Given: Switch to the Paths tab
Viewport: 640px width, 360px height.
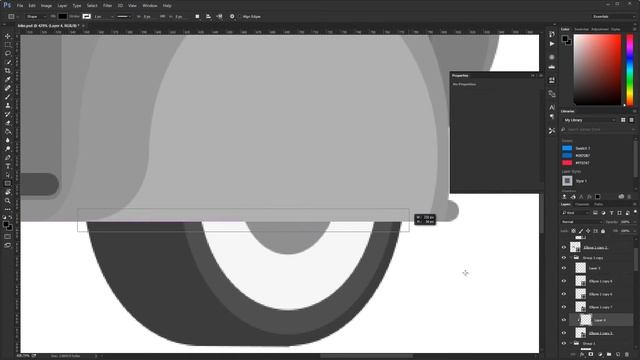Looking at the screenshot, I should [598, 204].
